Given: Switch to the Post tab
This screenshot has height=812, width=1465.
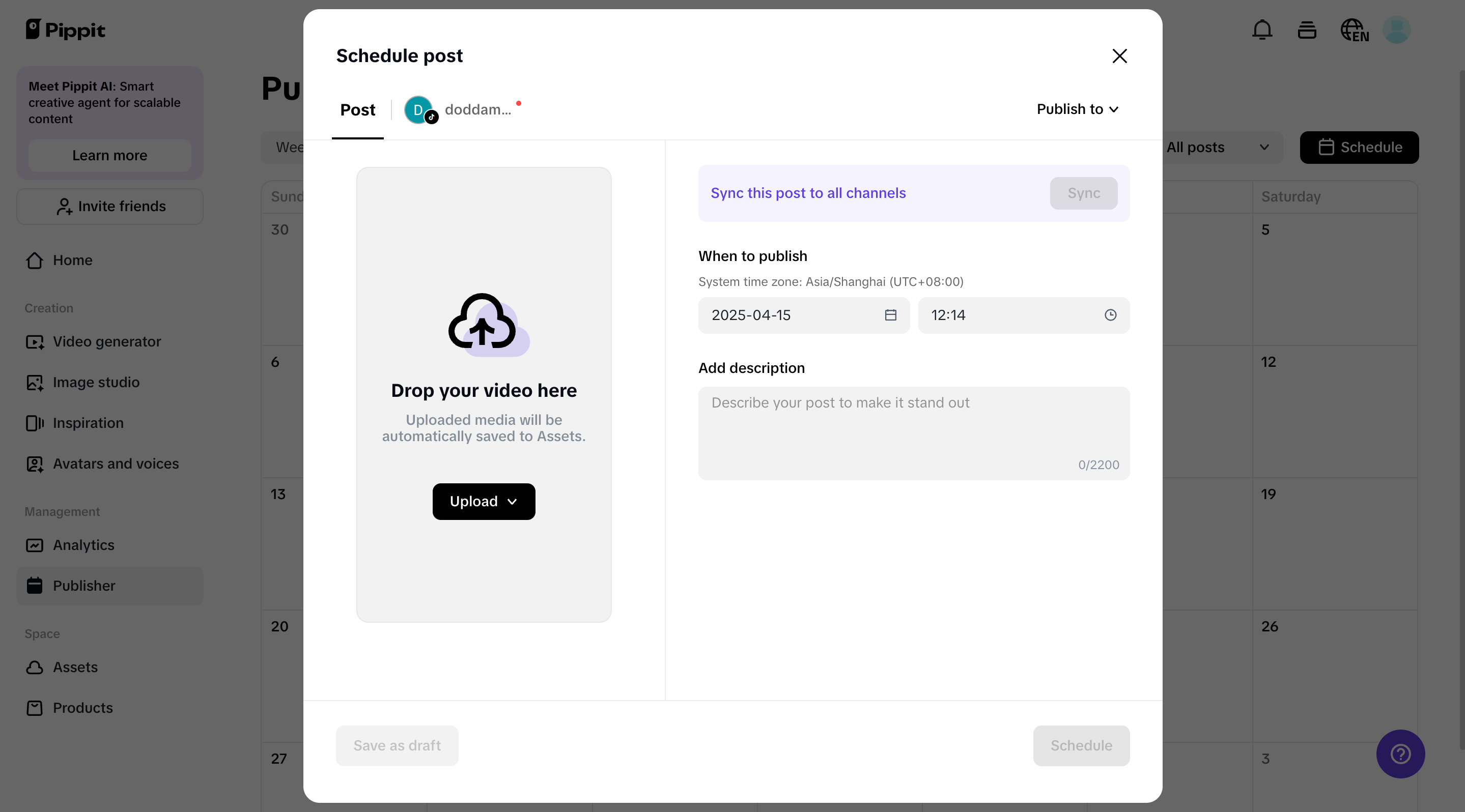Looking at the screenshot, I should pos(357,110).
